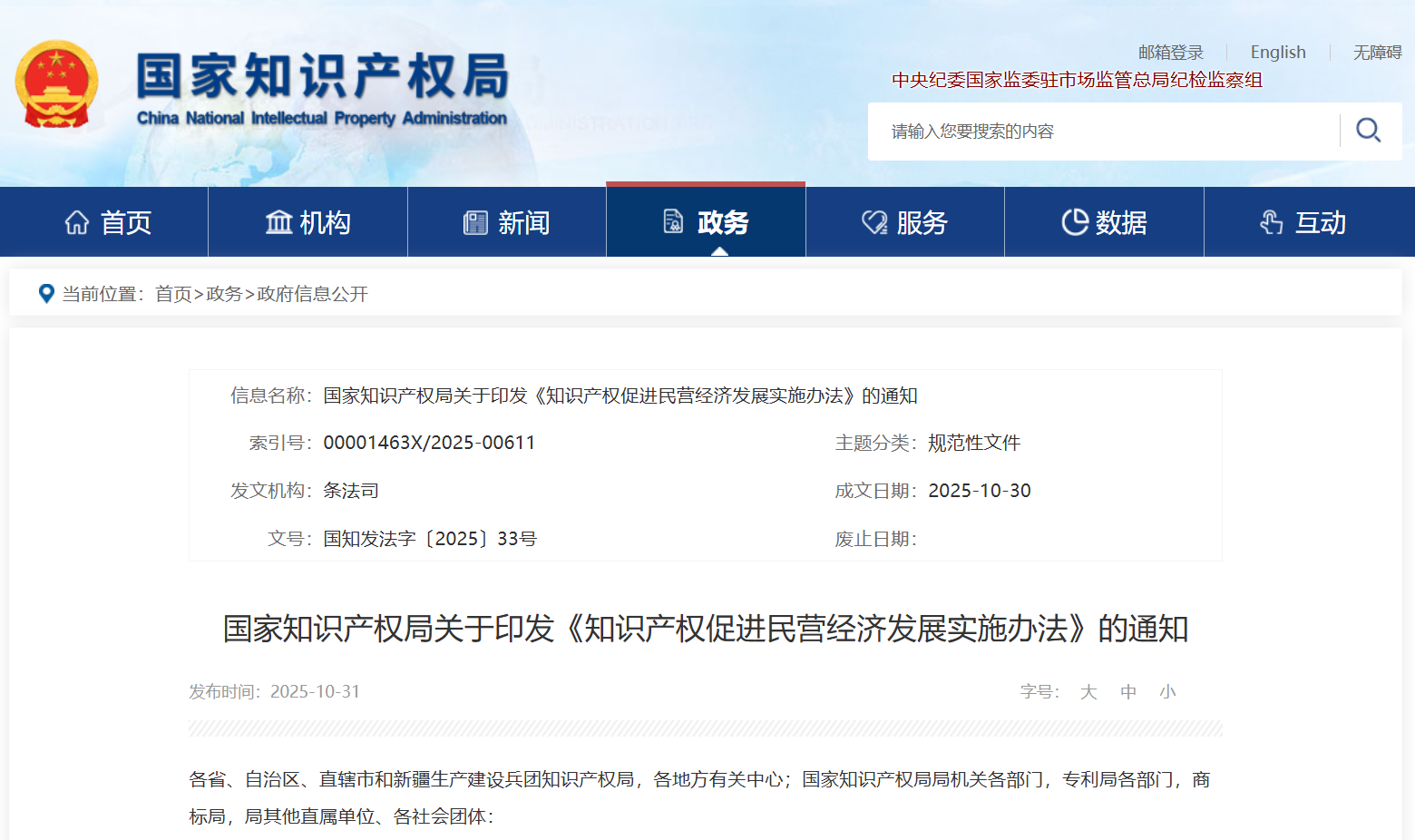Screen dimensions: 1415x840
Task: Click the magnifying glass search icon
Action: click(1368, 131)
